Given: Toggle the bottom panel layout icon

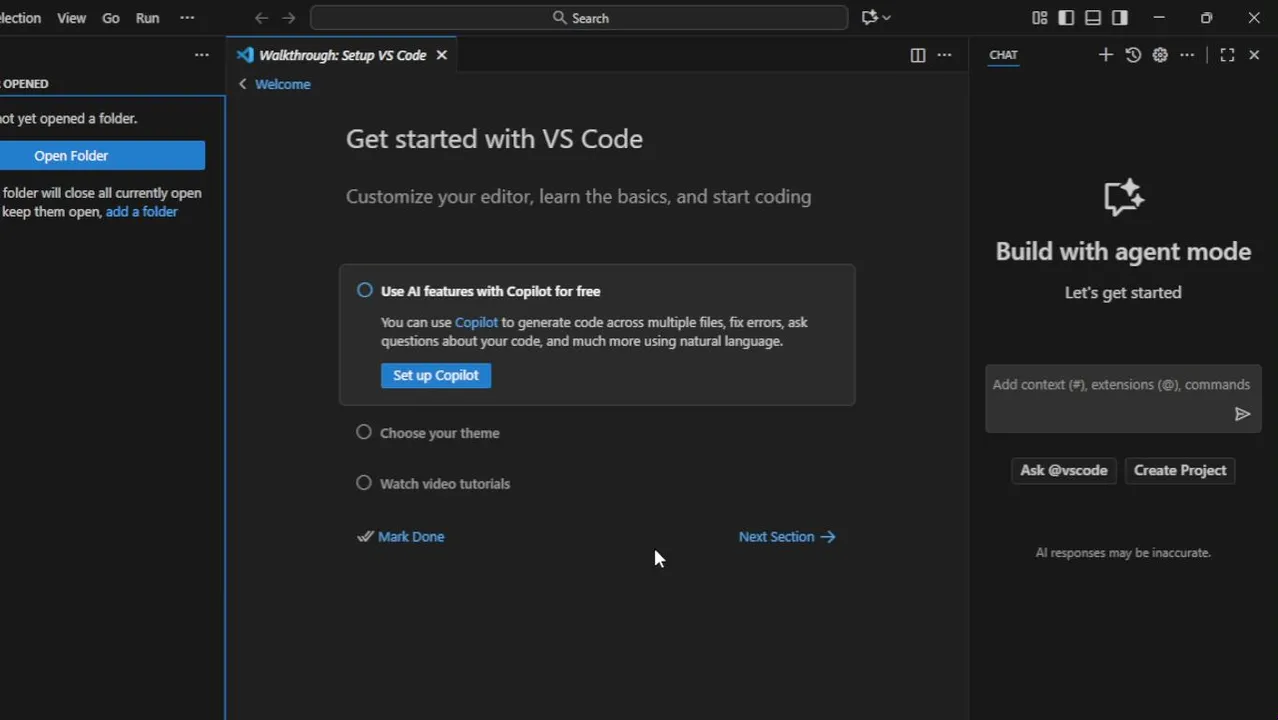Looking at the screenshot, I should coord(1093,18).
